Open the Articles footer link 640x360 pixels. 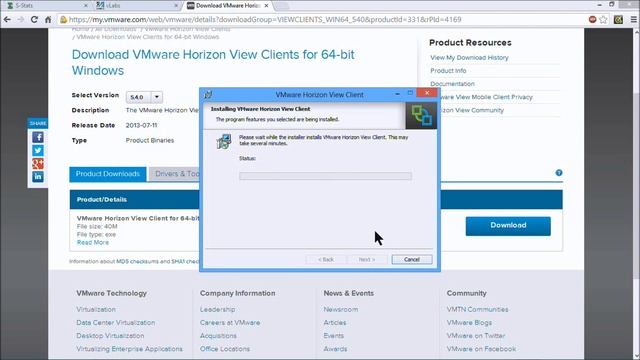coord(335,322)
